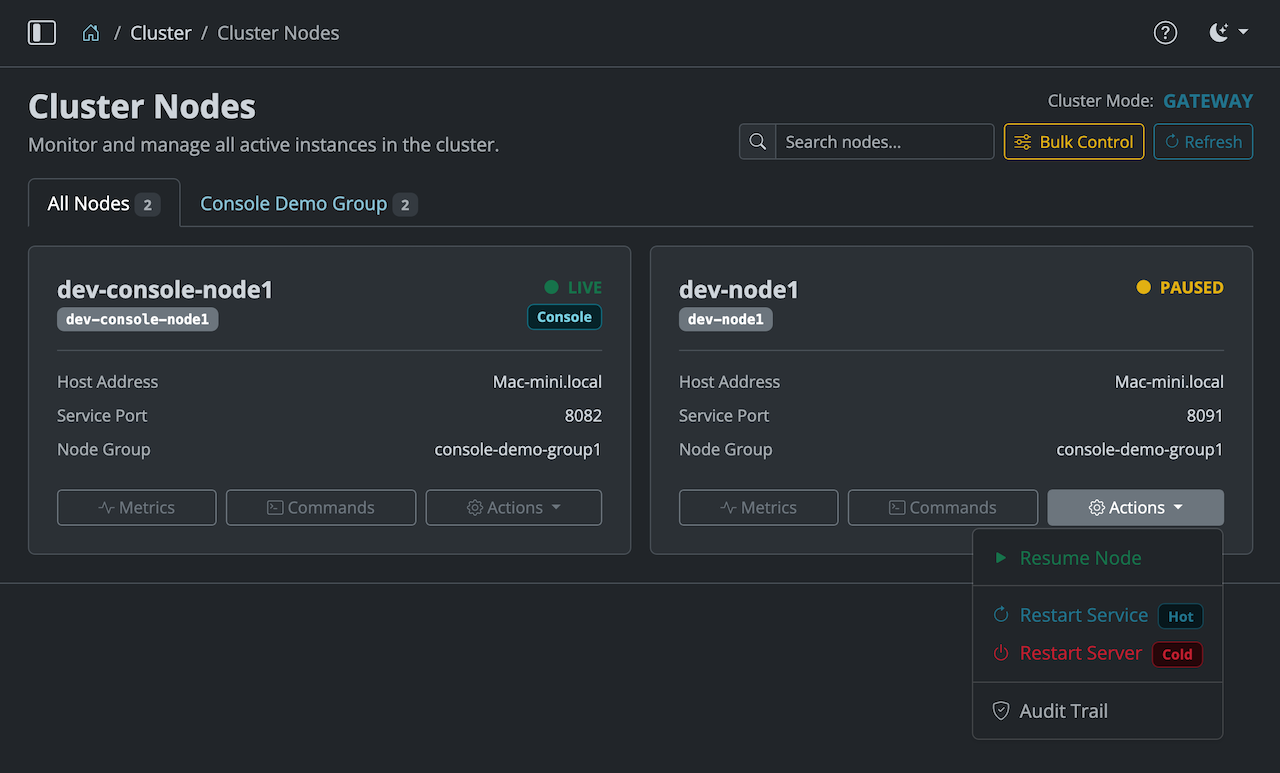Toggle the sidebar panel icon
This screenshot has width=1280, height=773.
(42, 32)
